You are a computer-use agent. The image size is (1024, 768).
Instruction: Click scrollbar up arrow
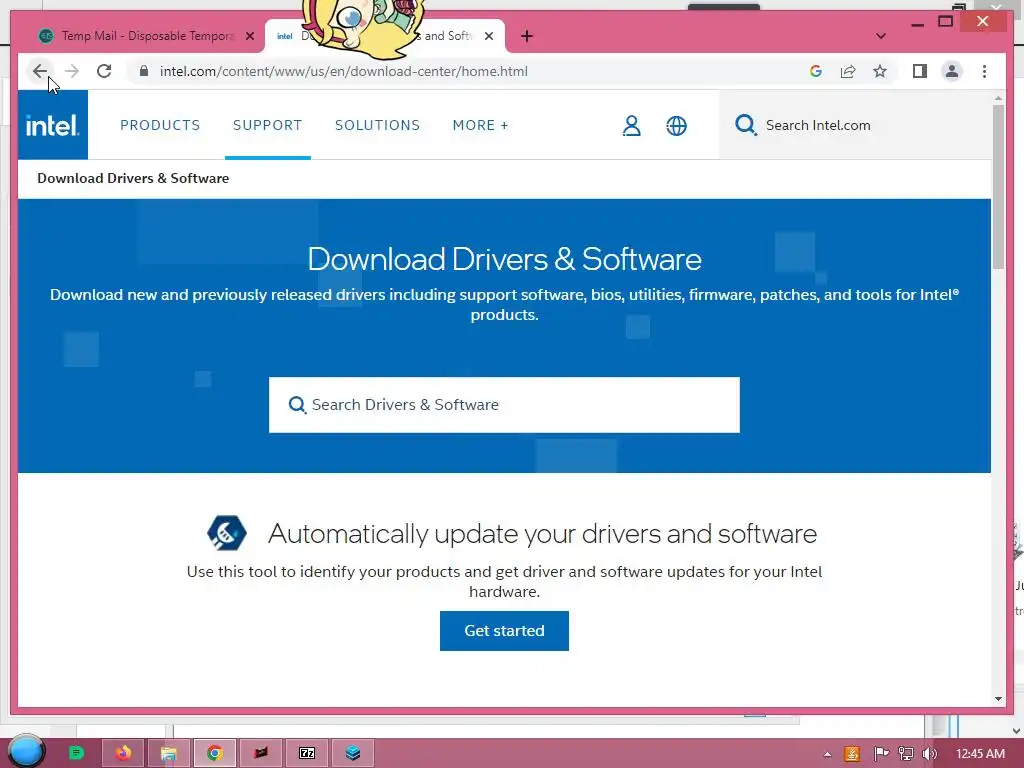pyautogui.click(x=999, y=99)
